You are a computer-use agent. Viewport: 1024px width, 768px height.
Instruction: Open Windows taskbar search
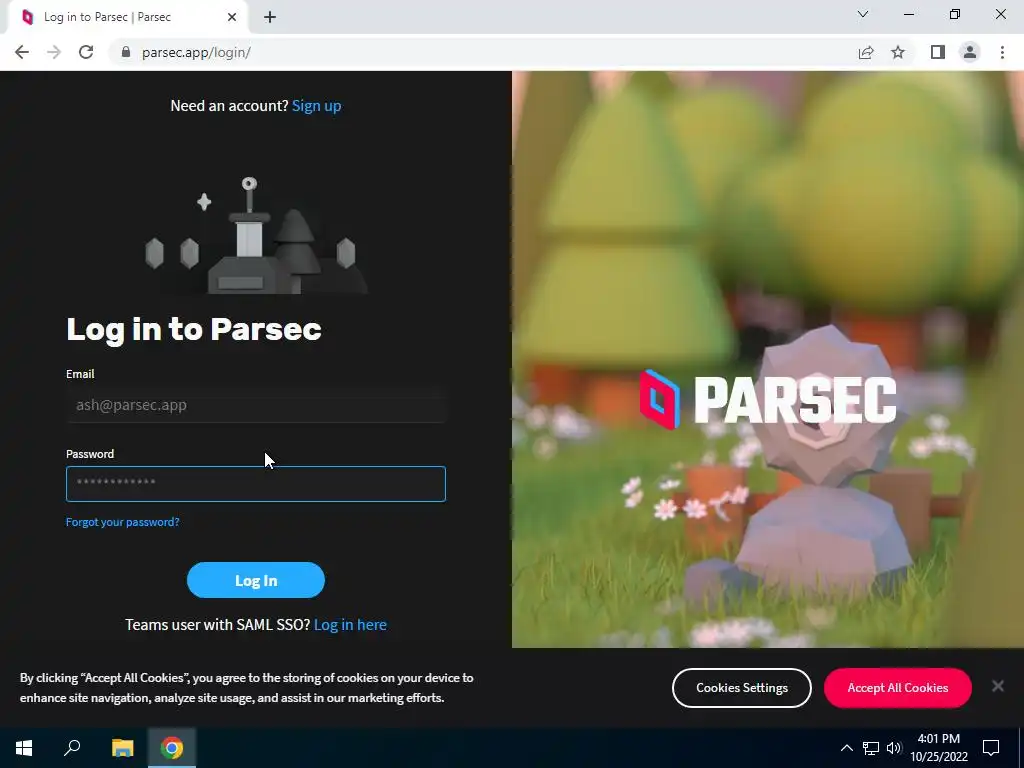coord(72,748)
